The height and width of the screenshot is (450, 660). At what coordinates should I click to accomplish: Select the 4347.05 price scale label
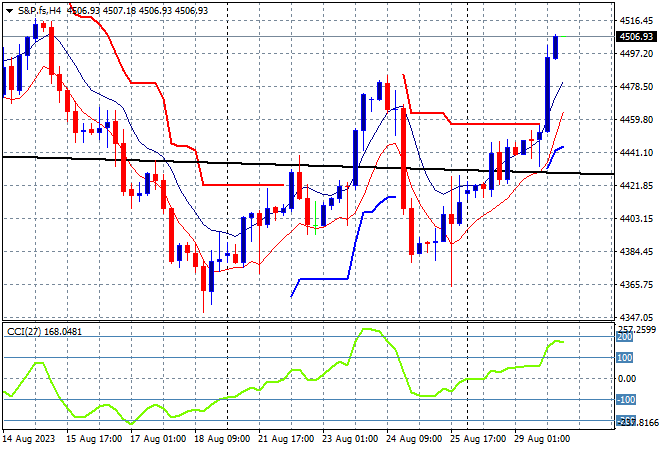click(x=636, y=317)
